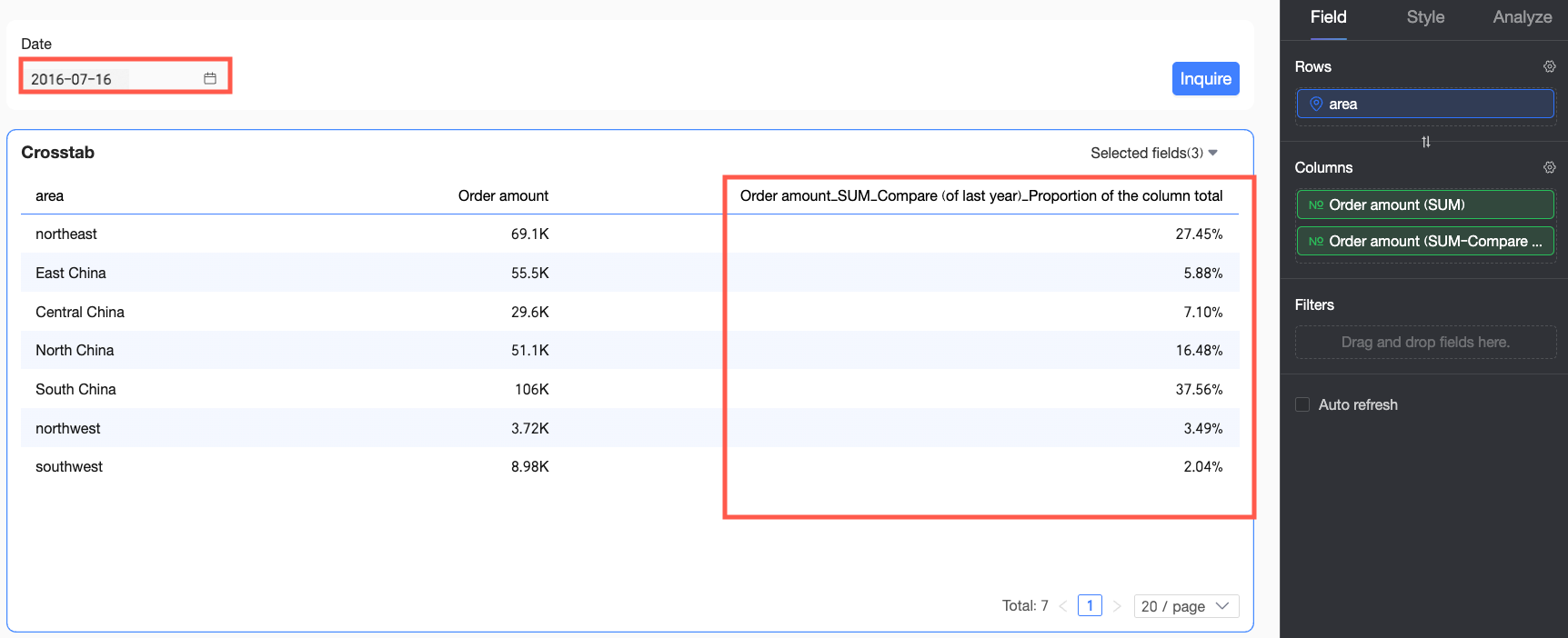Open Rows settings gear icon
Screen dimensions: 1568x638
tap(1549, 66)
